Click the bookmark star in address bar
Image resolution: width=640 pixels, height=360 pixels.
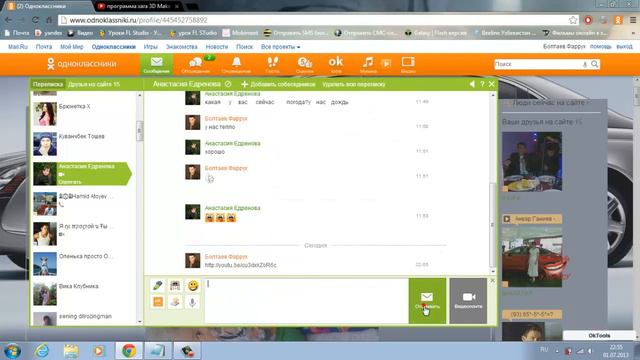tap(573, 20)
